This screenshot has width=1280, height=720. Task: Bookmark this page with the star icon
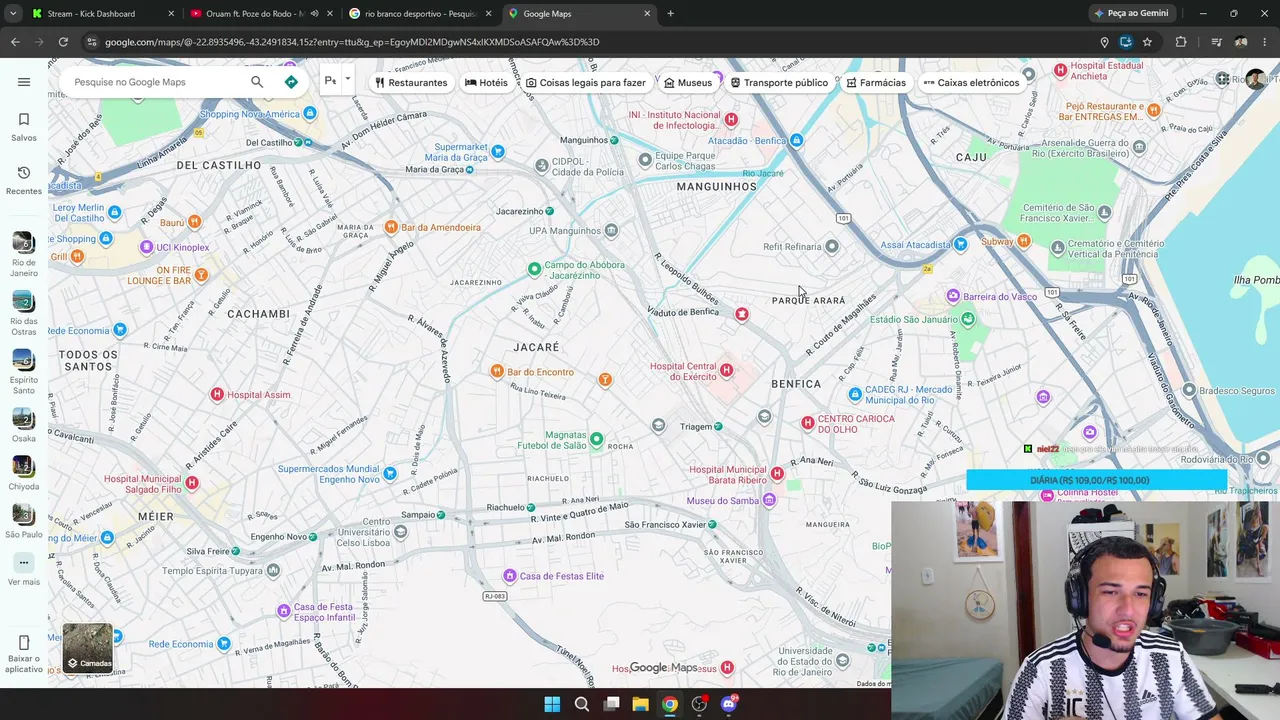point(1147,42)
